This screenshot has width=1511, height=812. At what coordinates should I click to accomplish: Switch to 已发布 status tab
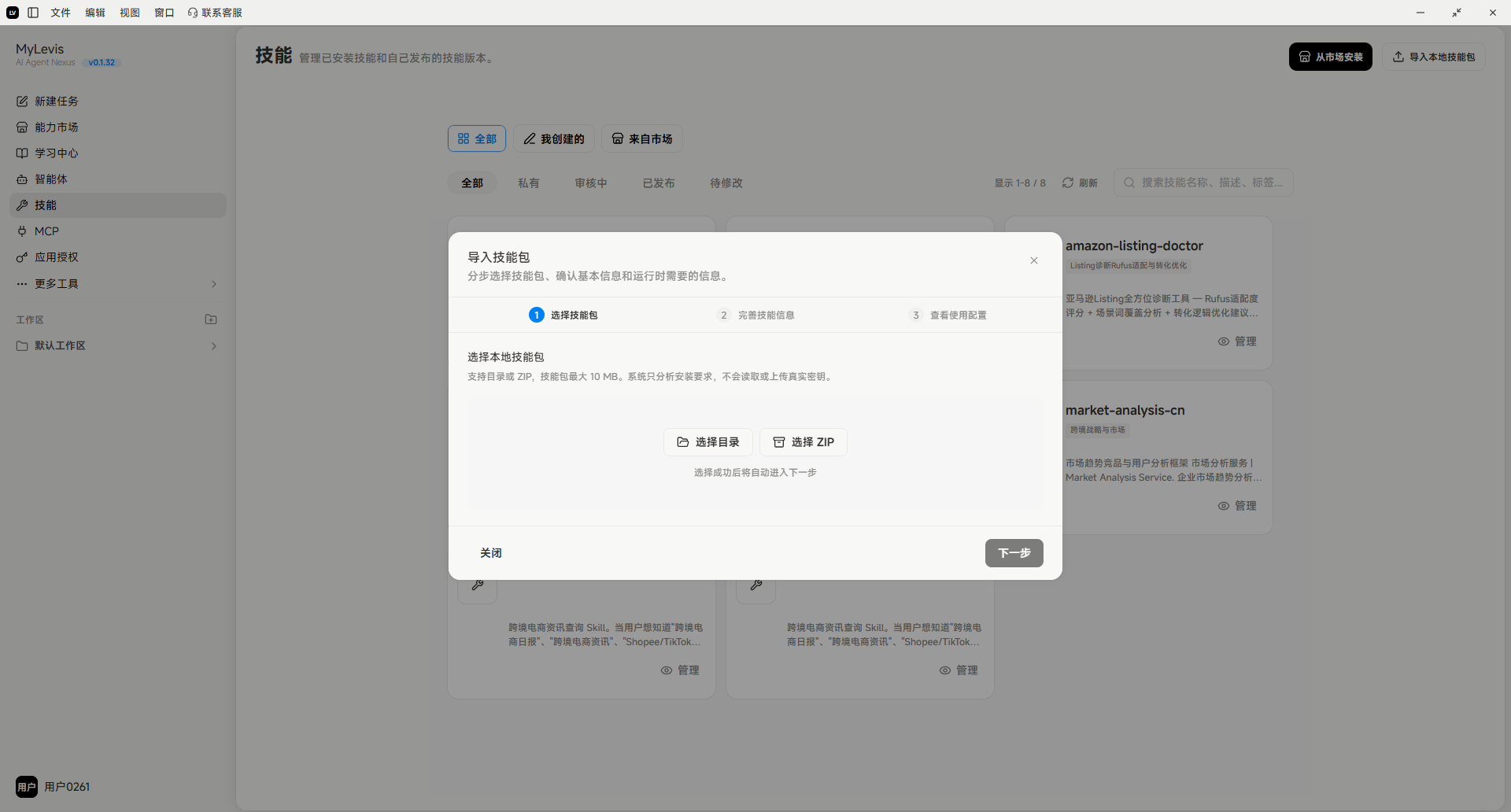659,183
